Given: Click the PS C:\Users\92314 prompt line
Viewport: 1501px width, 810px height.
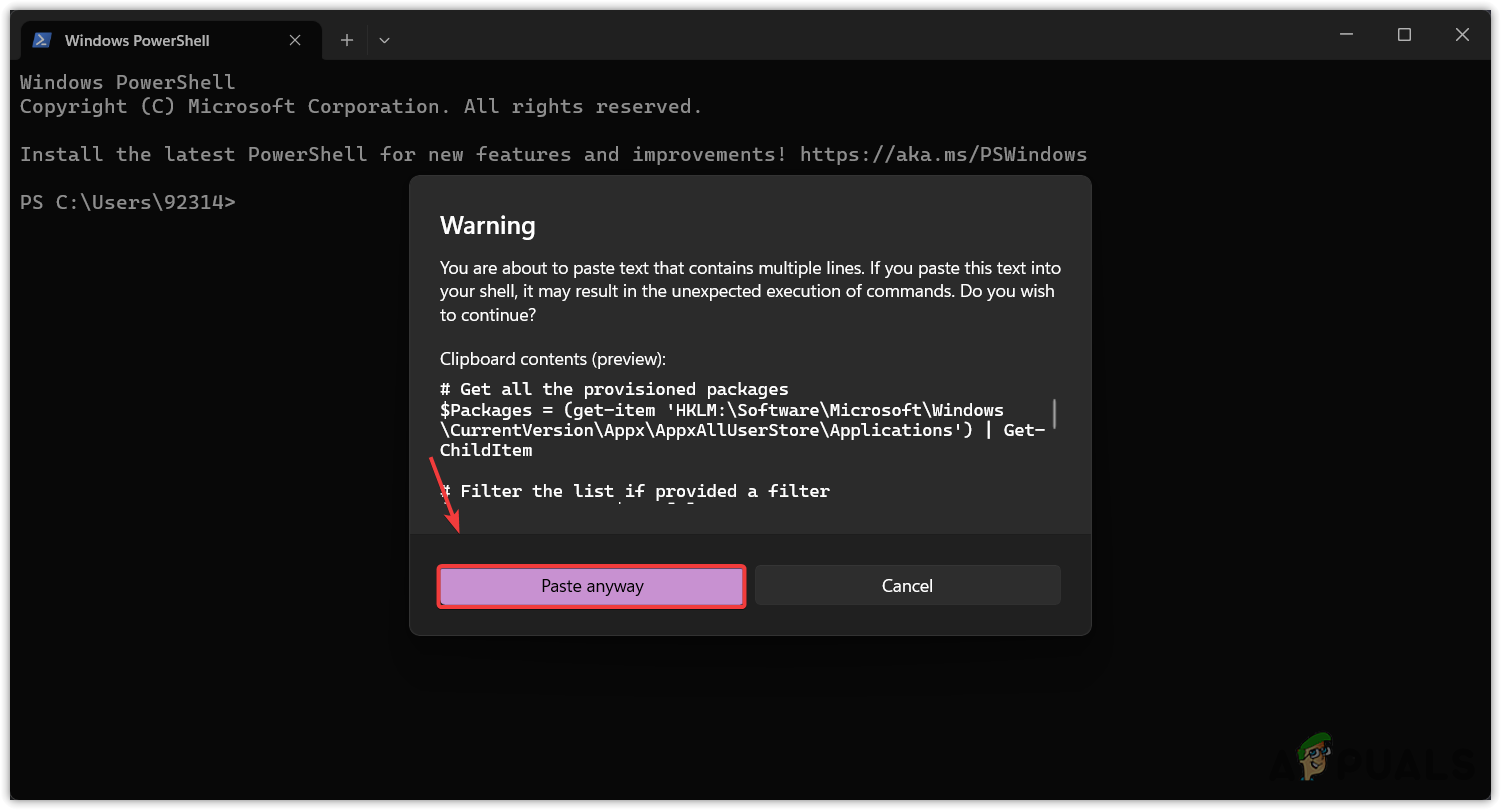Looking at the screenshot, I should click(128, 202).
